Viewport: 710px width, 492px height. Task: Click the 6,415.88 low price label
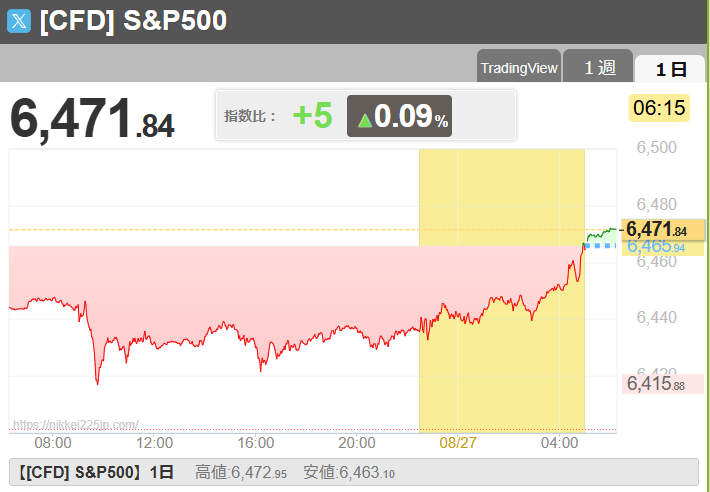tap(663, 384)
